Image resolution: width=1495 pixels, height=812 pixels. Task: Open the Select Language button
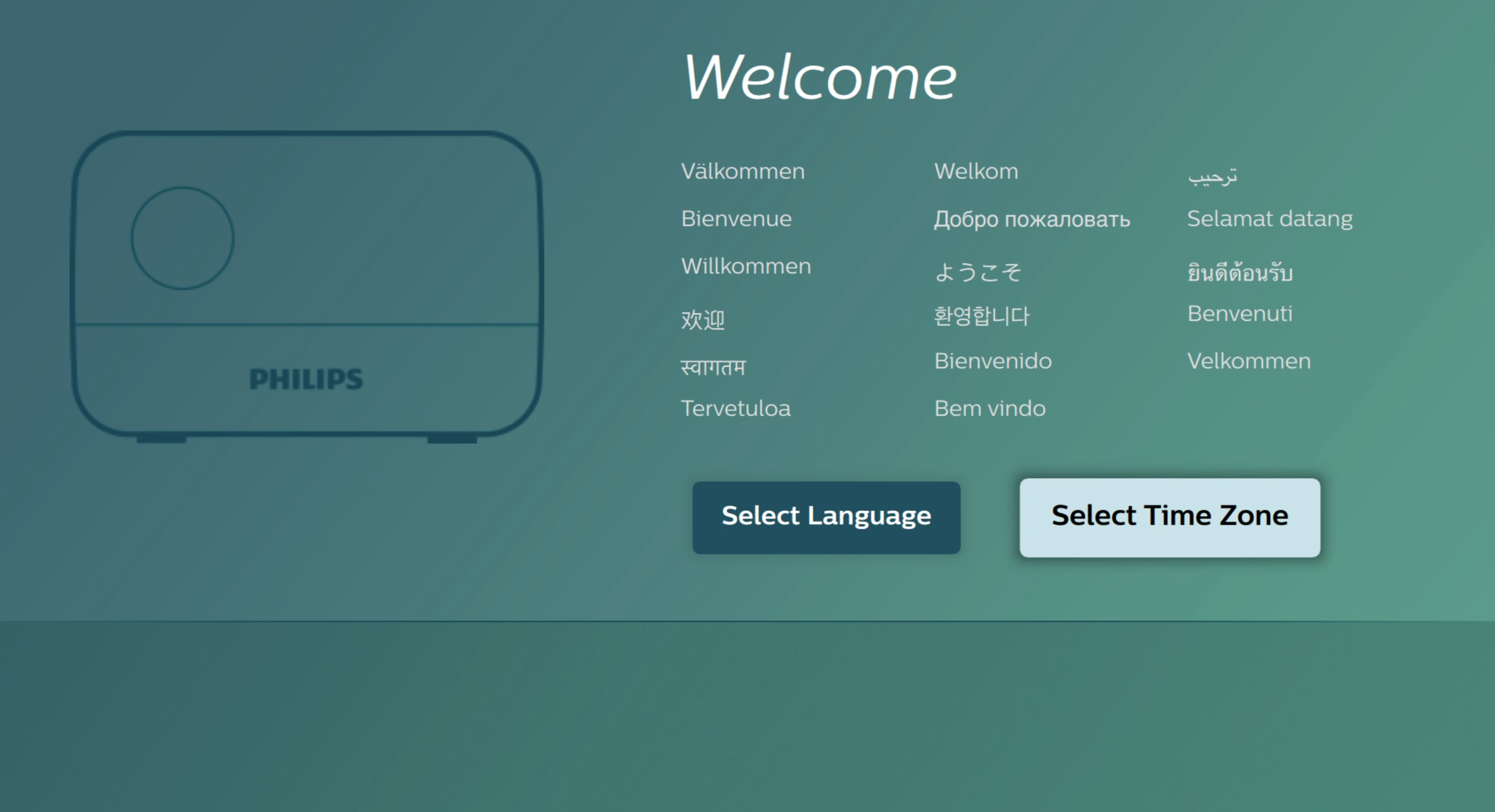[826, 517]
